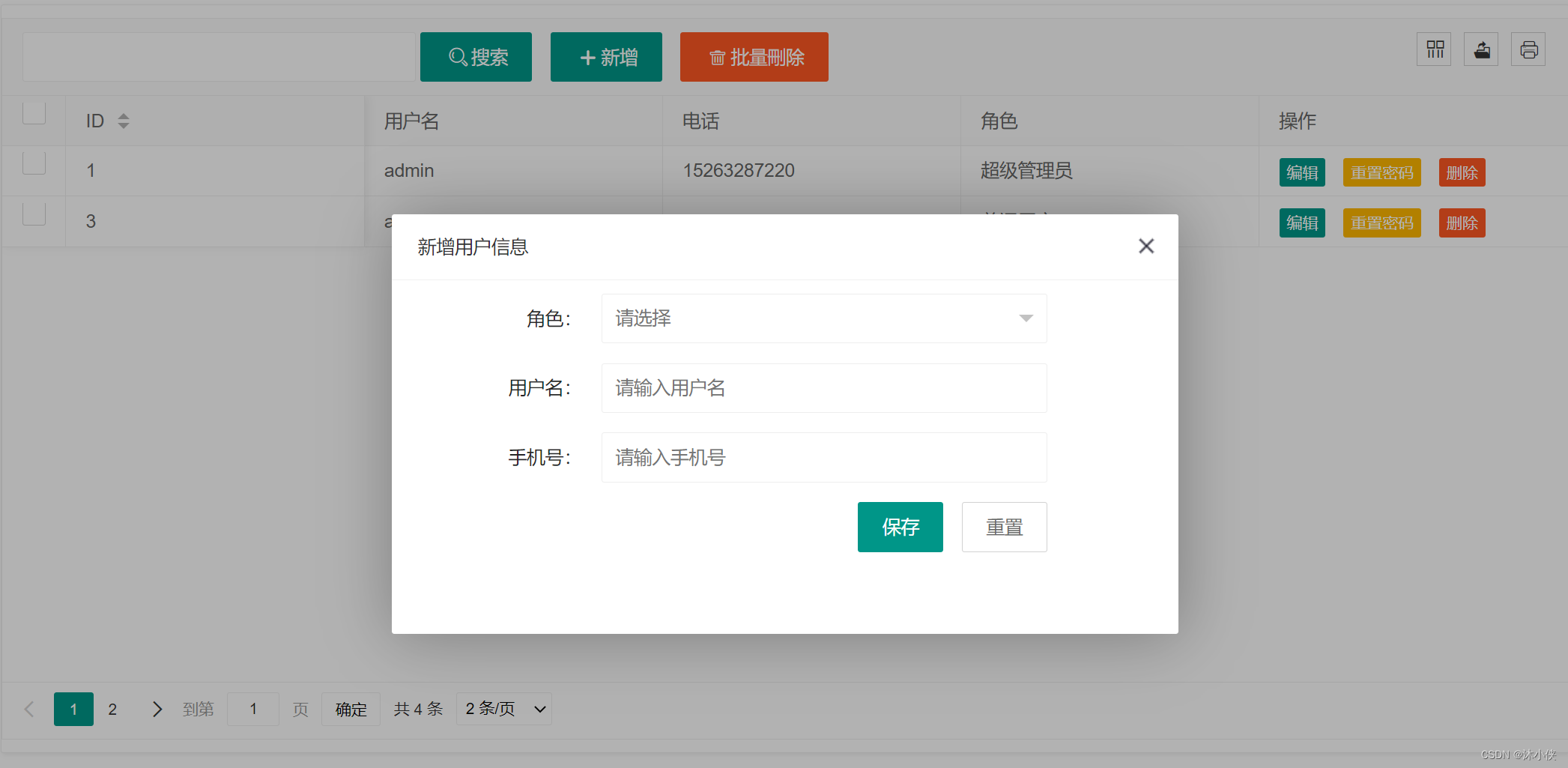The height and width of the screenshot is (768, 1568).
Task: Click the 确定 pagination jump button
Action: pyautogui.click(x=351, y=709)
